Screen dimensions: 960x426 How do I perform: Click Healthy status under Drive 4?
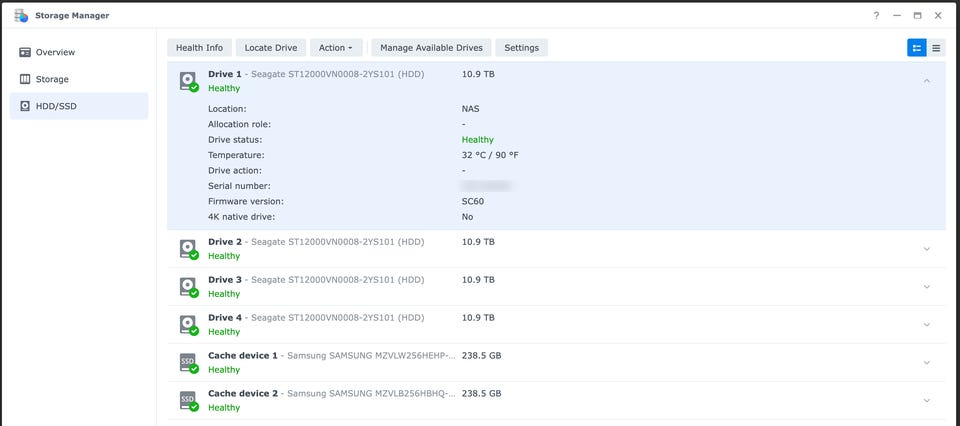tap(224, 332)
